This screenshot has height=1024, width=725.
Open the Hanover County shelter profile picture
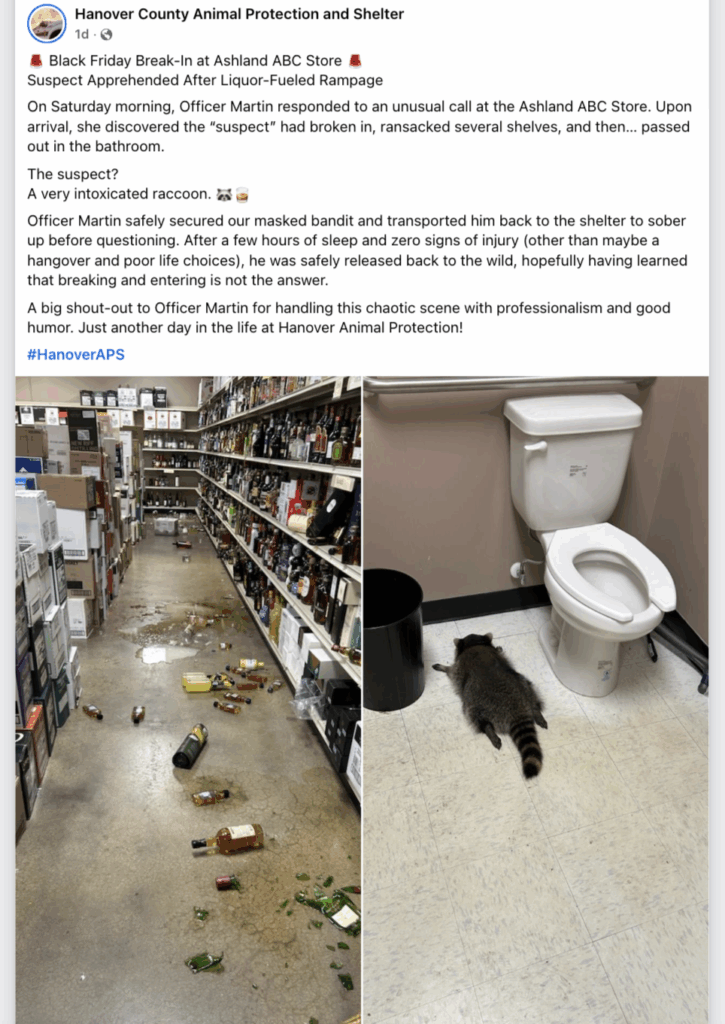point(46,24)
